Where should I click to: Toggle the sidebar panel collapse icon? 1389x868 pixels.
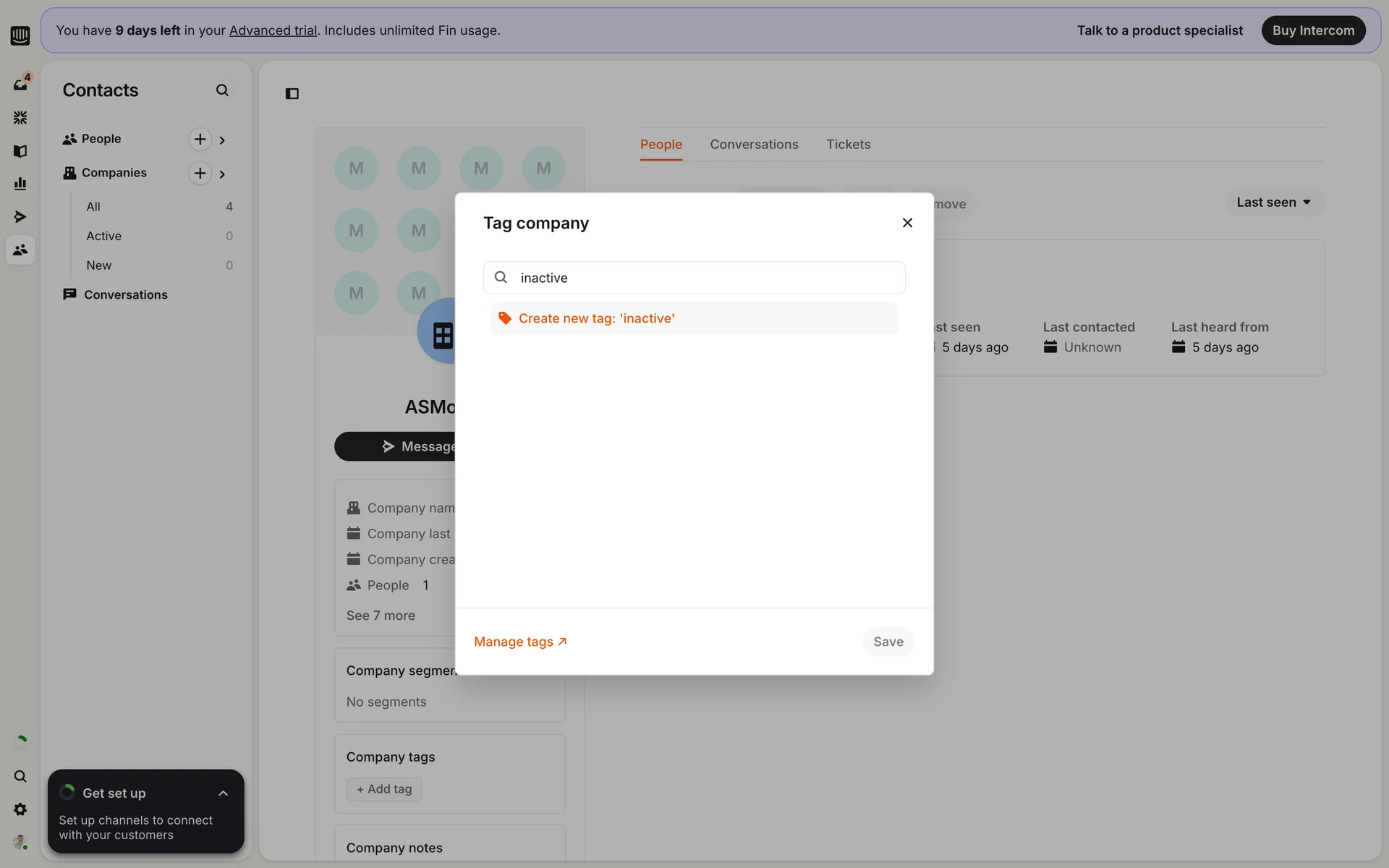[x=292, y=94]
